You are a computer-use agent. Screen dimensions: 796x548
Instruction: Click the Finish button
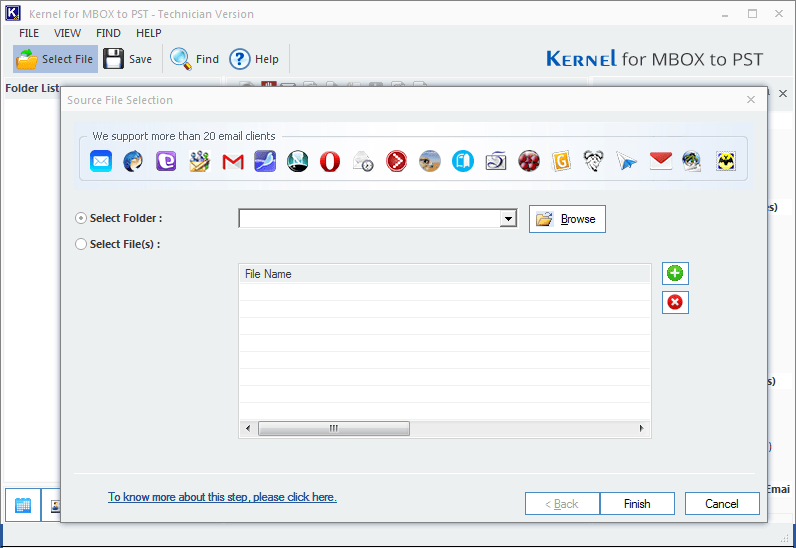click(x=637, y=503)
